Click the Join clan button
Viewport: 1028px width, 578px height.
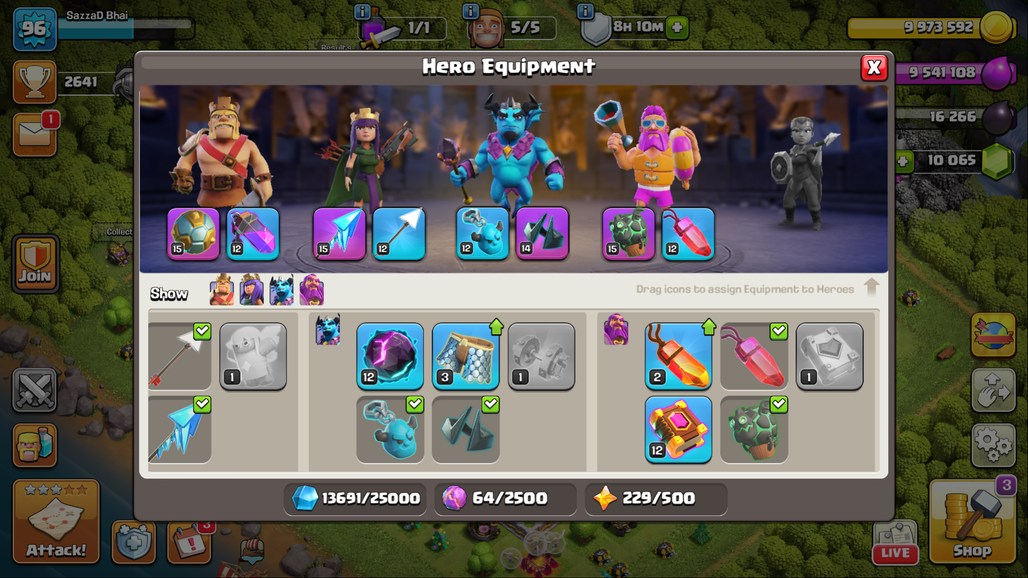click(x=35, y=263)
